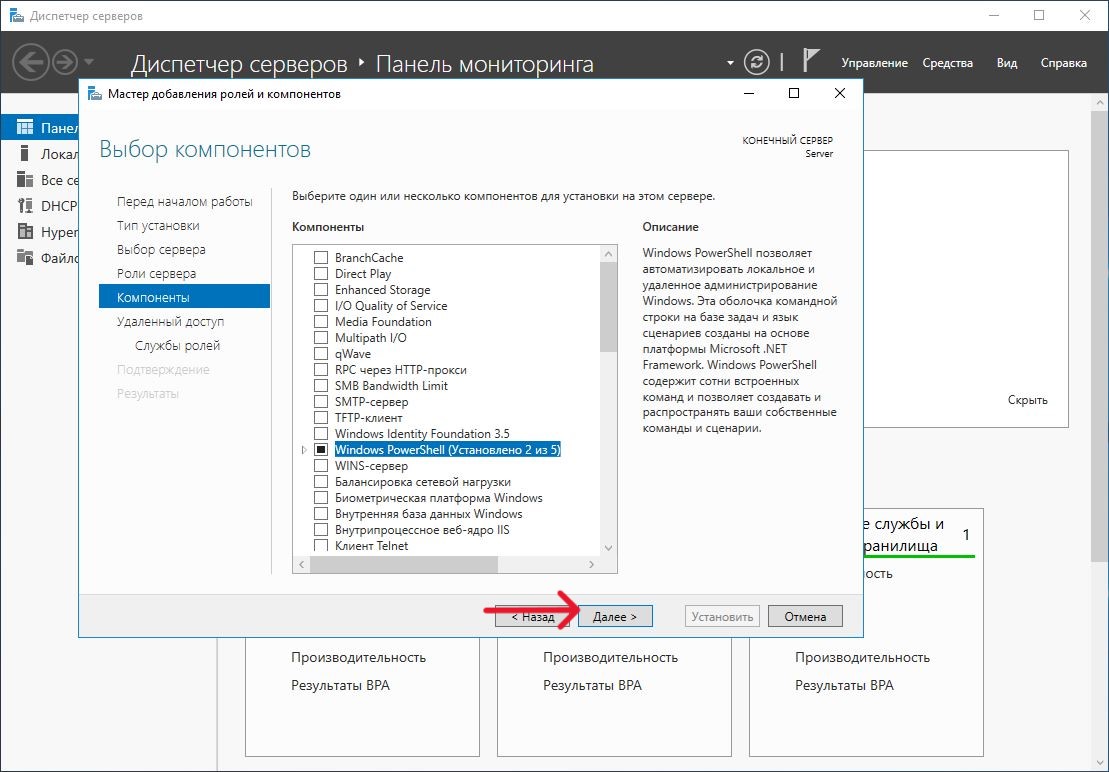Click the forward navigation arrow icon
This screenshot has height=772, width=1109.
click(65, 62)
